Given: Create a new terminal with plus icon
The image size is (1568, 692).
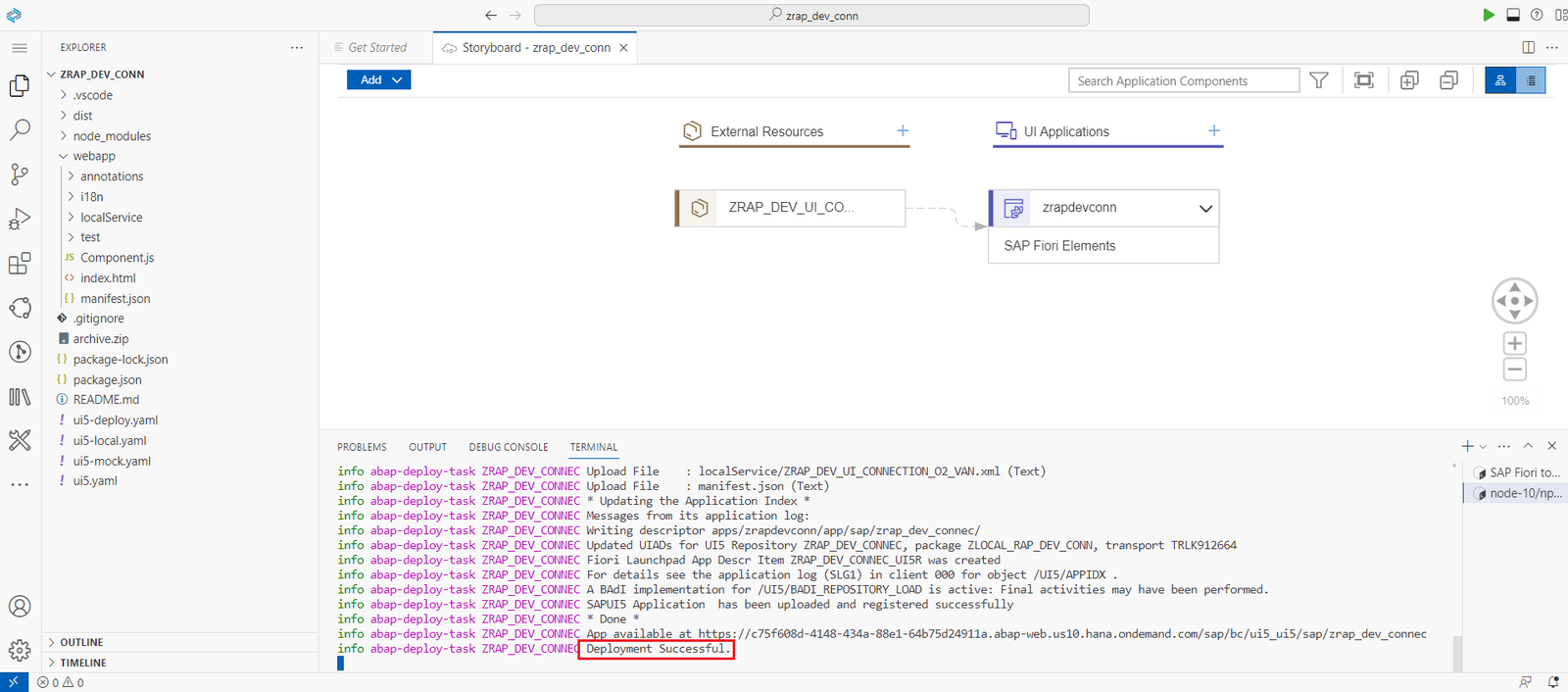Looking at the screenshot, I should (x=1467, y=446).
